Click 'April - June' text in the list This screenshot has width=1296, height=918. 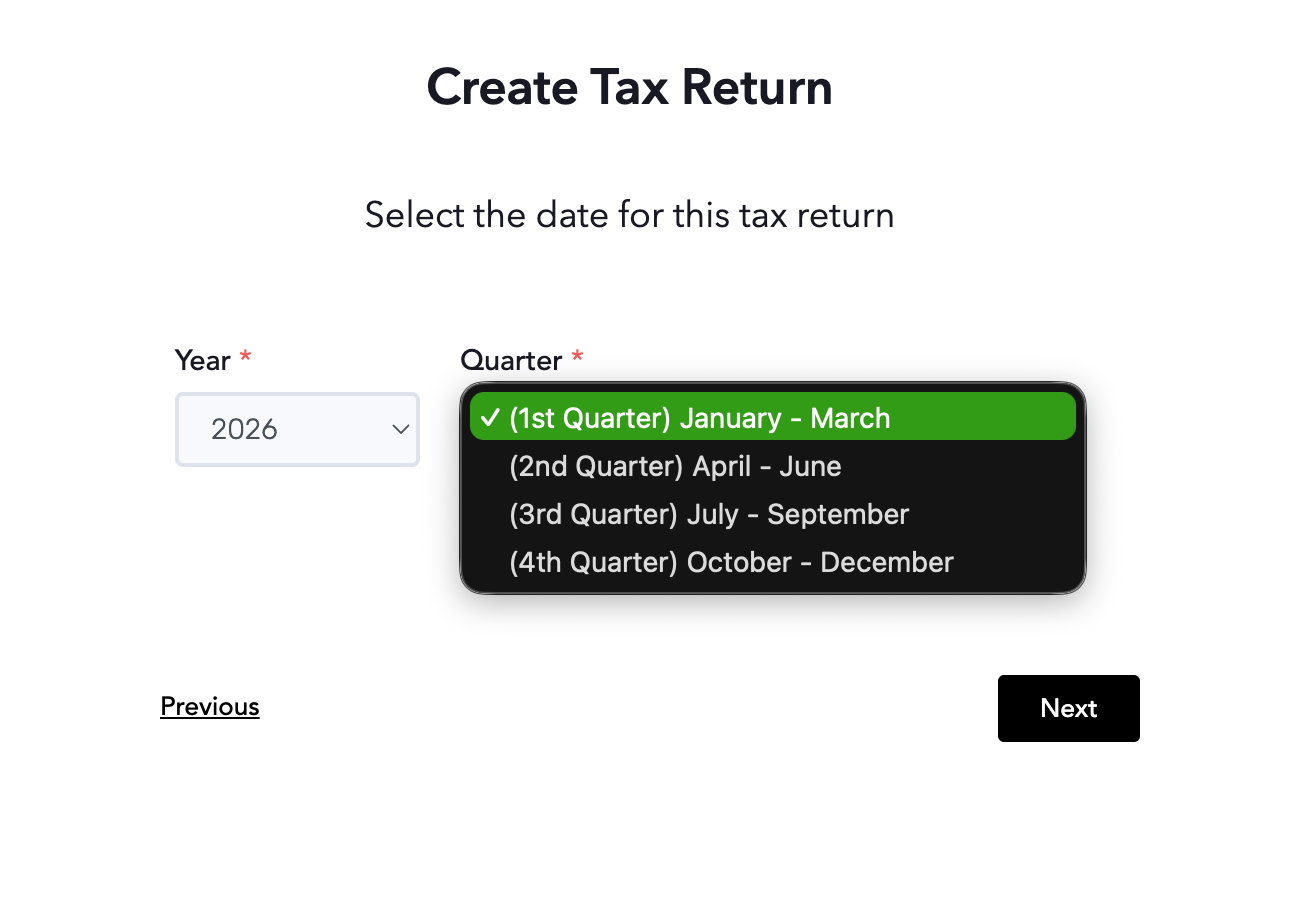pyautogui.click(x=767, y=466)
